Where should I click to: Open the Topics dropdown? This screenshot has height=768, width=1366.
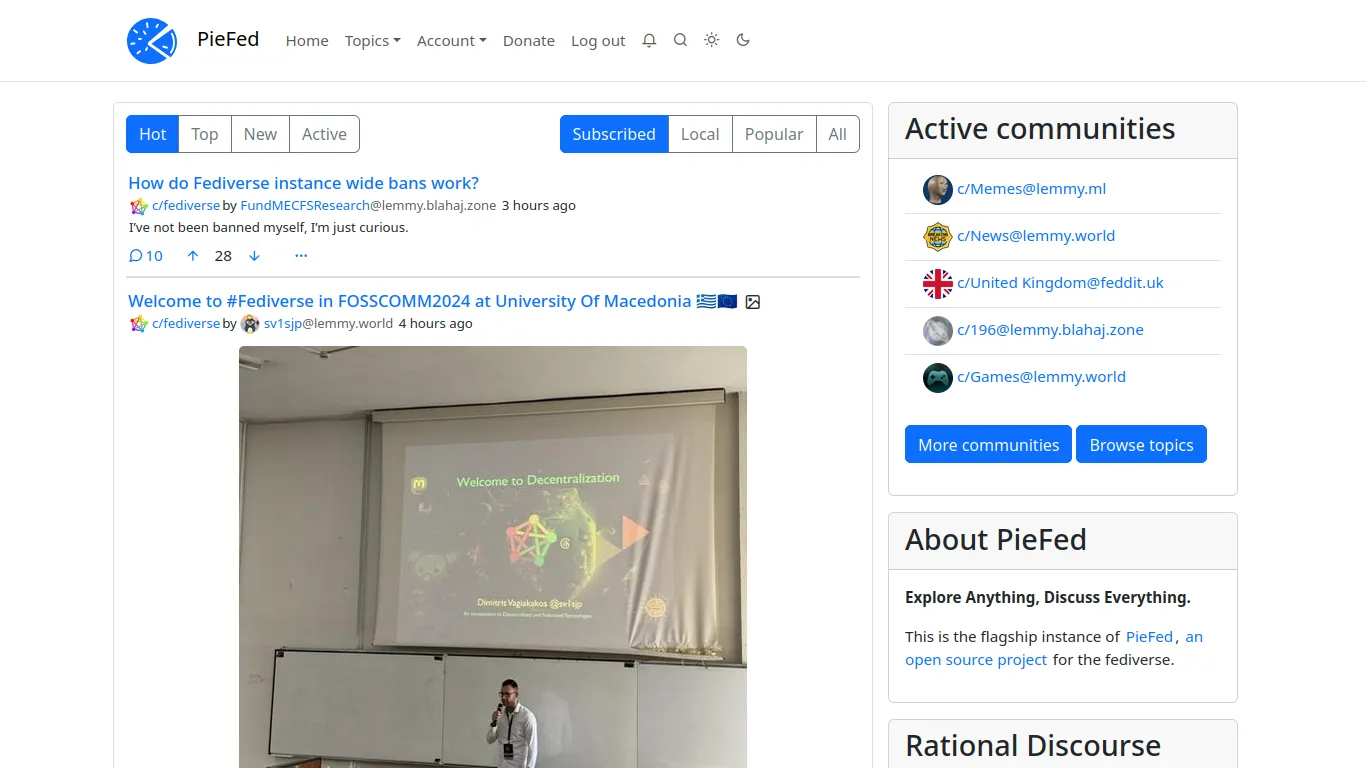[x=372, y=40]
